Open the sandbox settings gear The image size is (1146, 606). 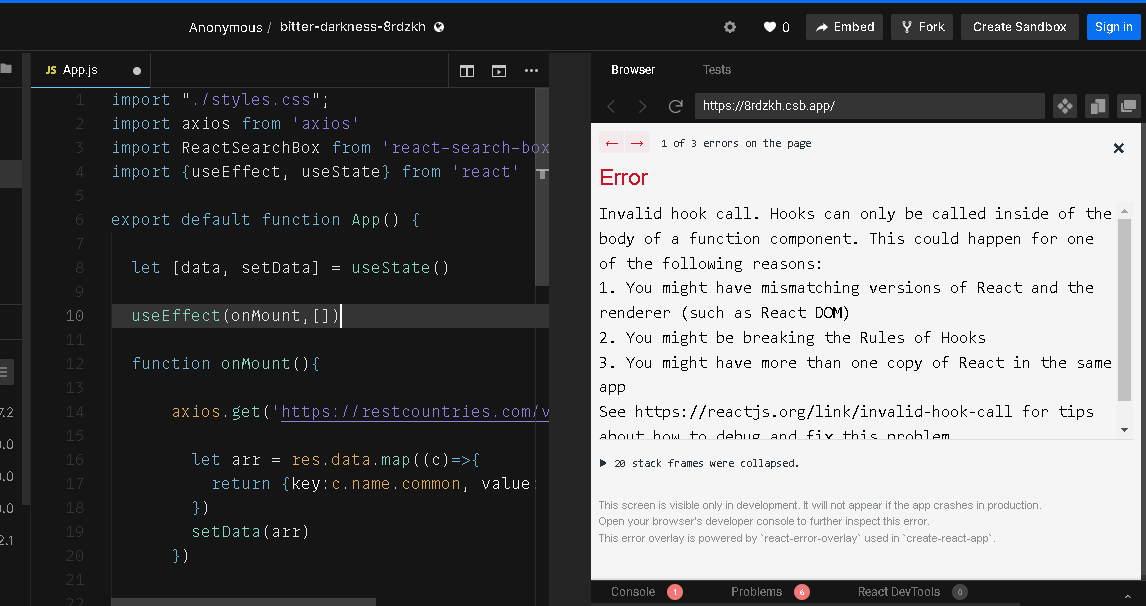coord(729,27)
